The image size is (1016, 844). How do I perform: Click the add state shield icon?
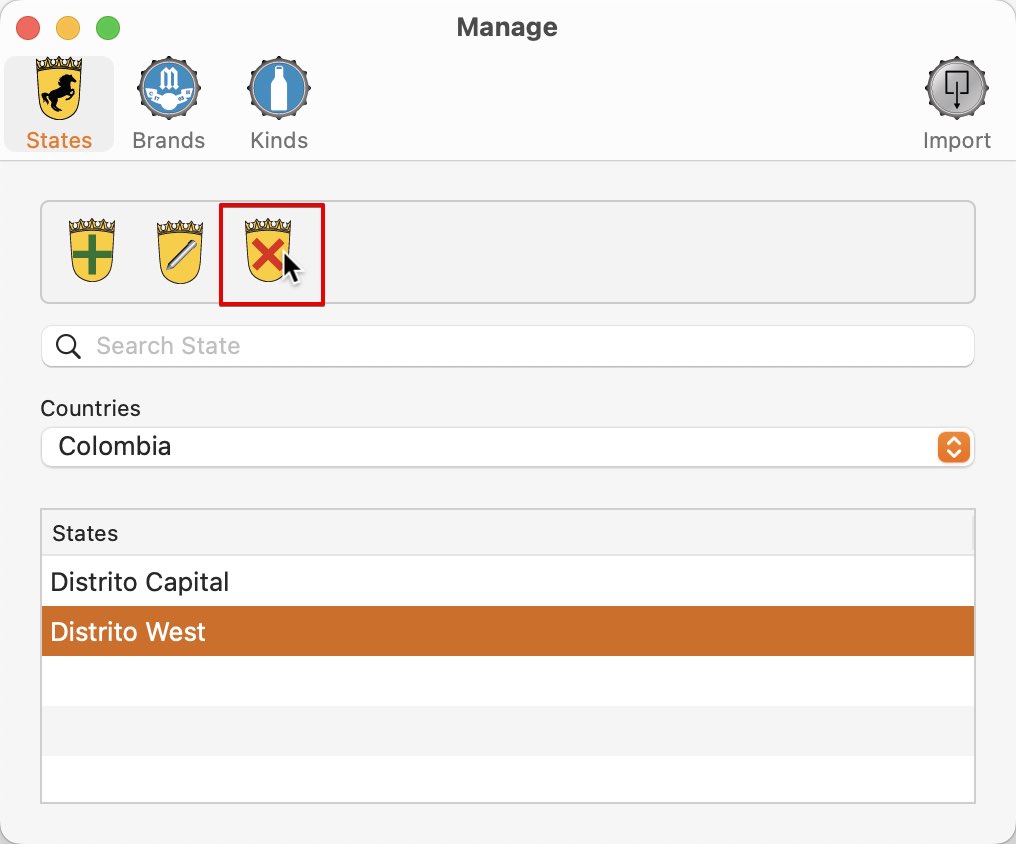point(92,251)
